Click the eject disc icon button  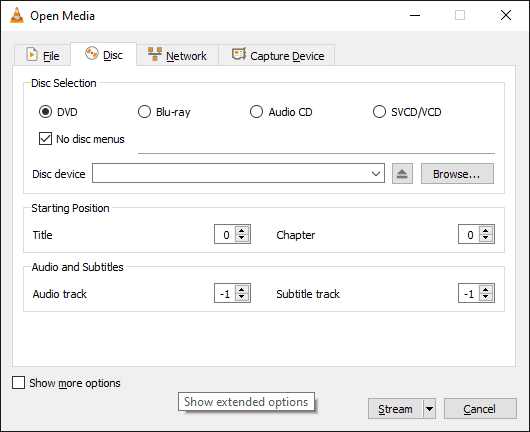coord(402,174)
